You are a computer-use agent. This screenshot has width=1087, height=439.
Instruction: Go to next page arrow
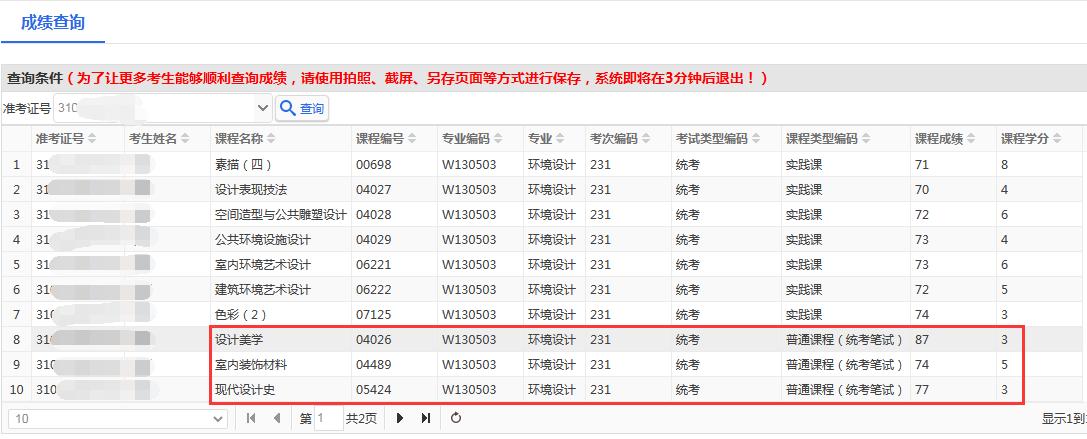click(399, 418)
